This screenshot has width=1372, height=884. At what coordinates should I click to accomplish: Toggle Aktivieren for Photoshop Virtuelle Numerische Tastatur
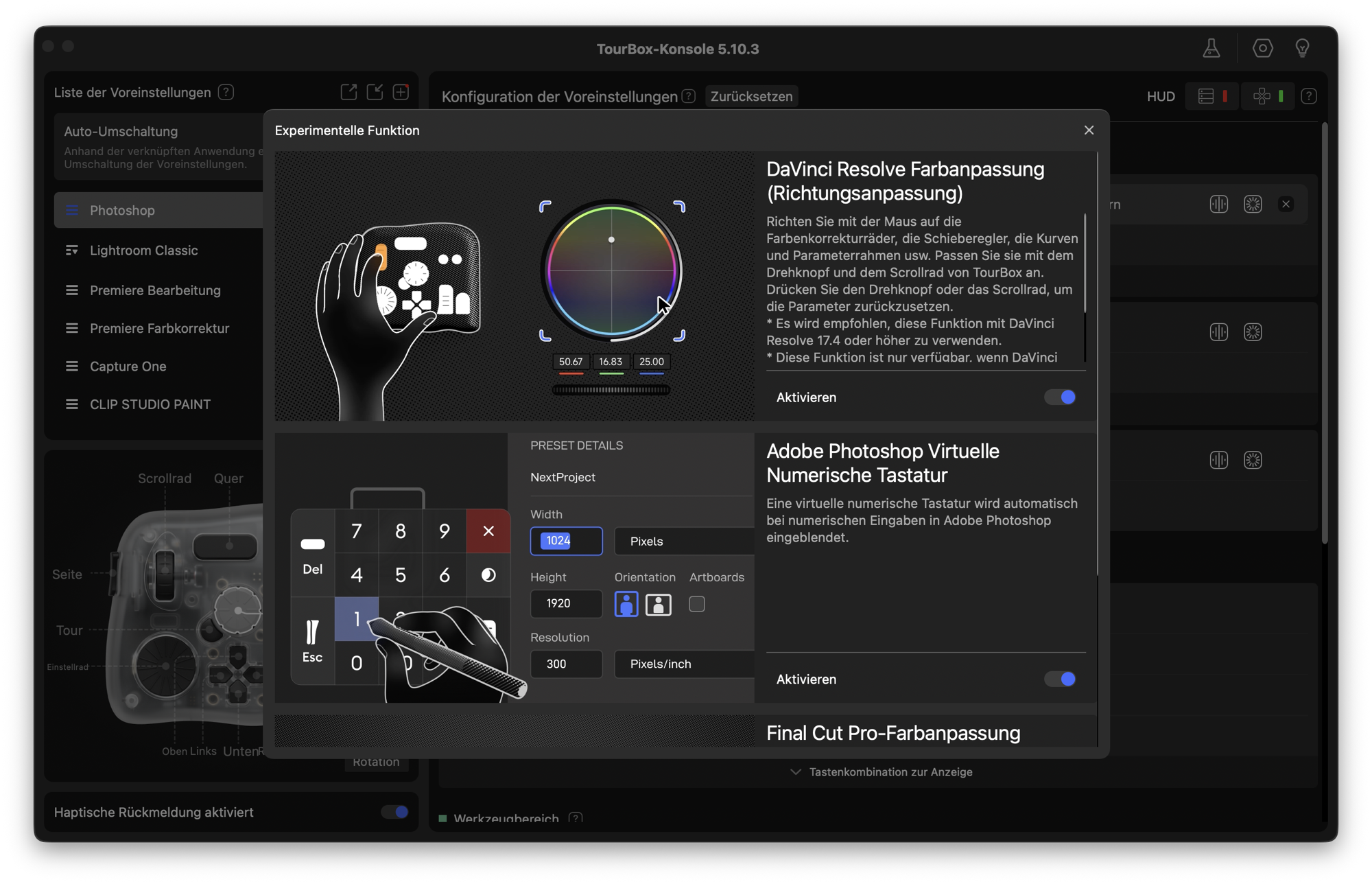(x=1060, y=679)
